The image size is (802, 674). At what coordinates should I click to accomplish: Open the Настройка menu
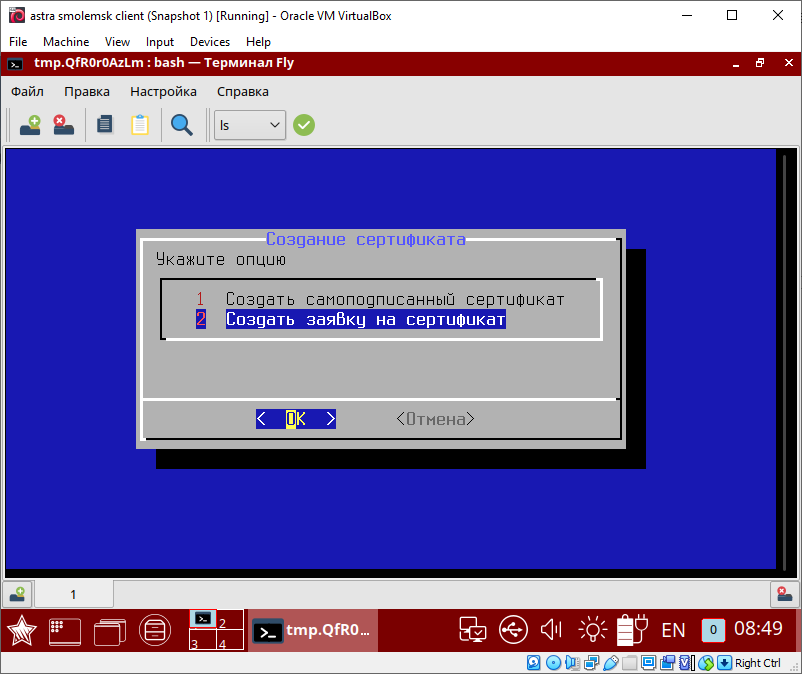pos(163,92)
